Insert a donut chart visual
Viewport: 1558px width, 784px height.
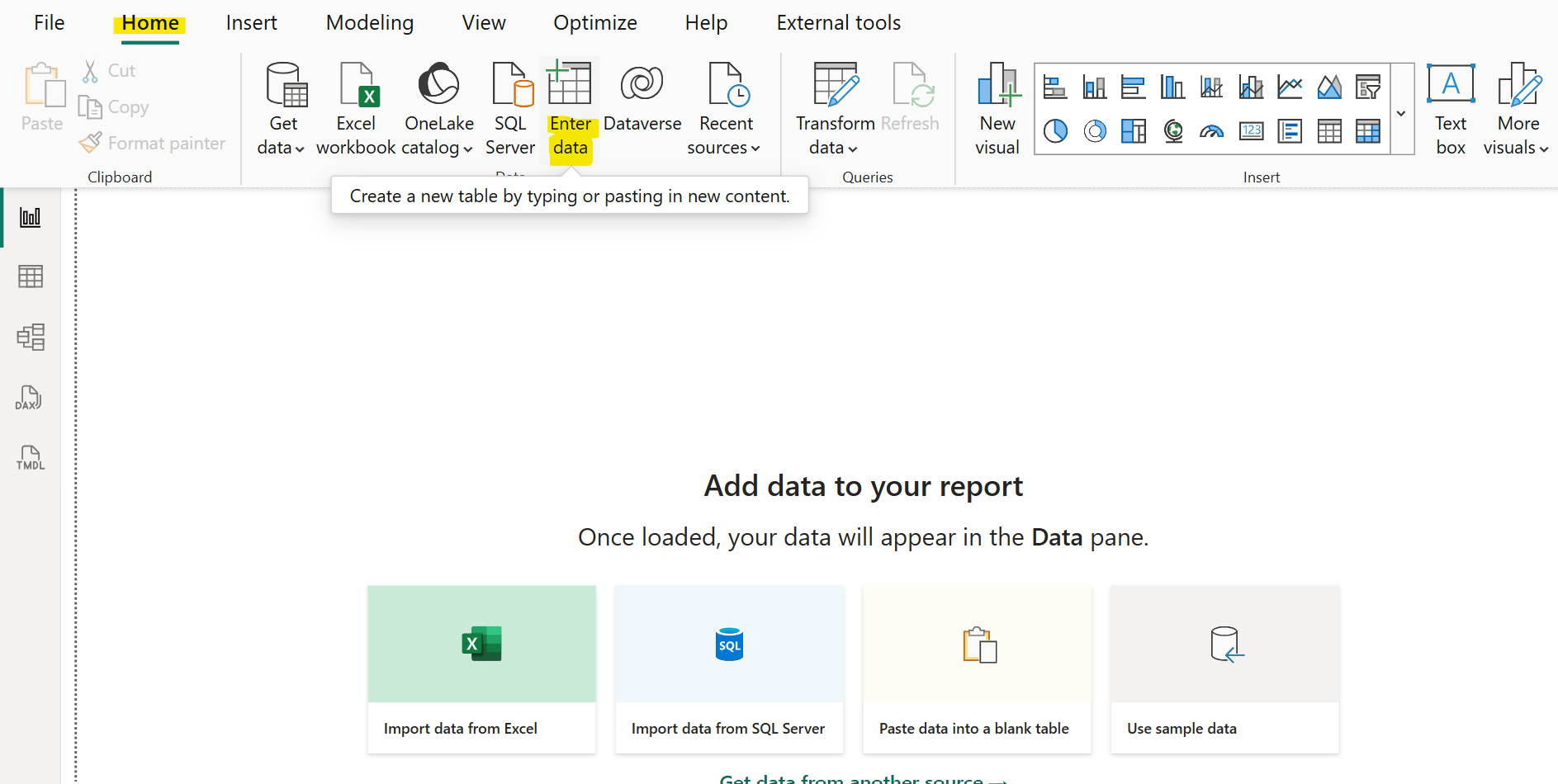pos(1095,131)
